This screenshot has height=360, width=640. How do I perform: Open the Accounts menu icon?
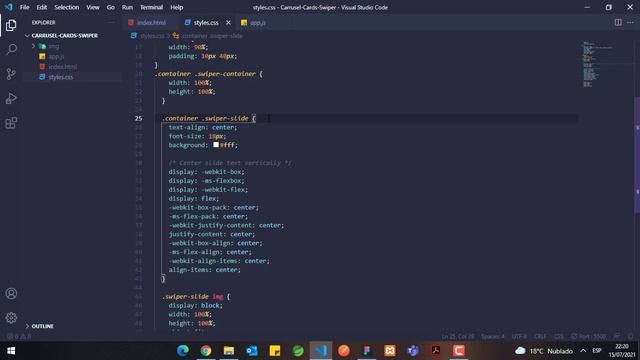point(11,293)
